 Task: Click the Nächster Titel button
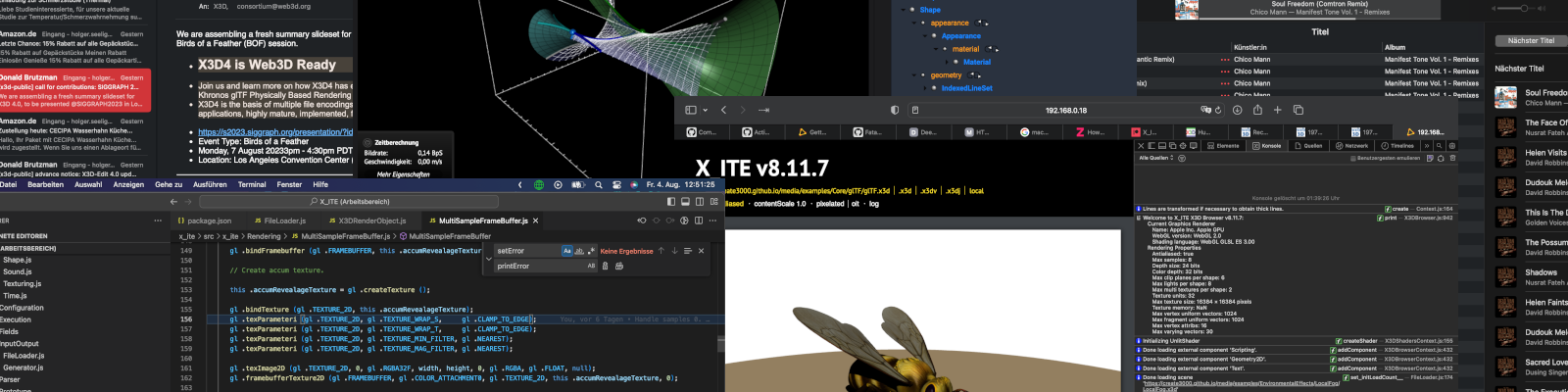tap(1531, 40)
